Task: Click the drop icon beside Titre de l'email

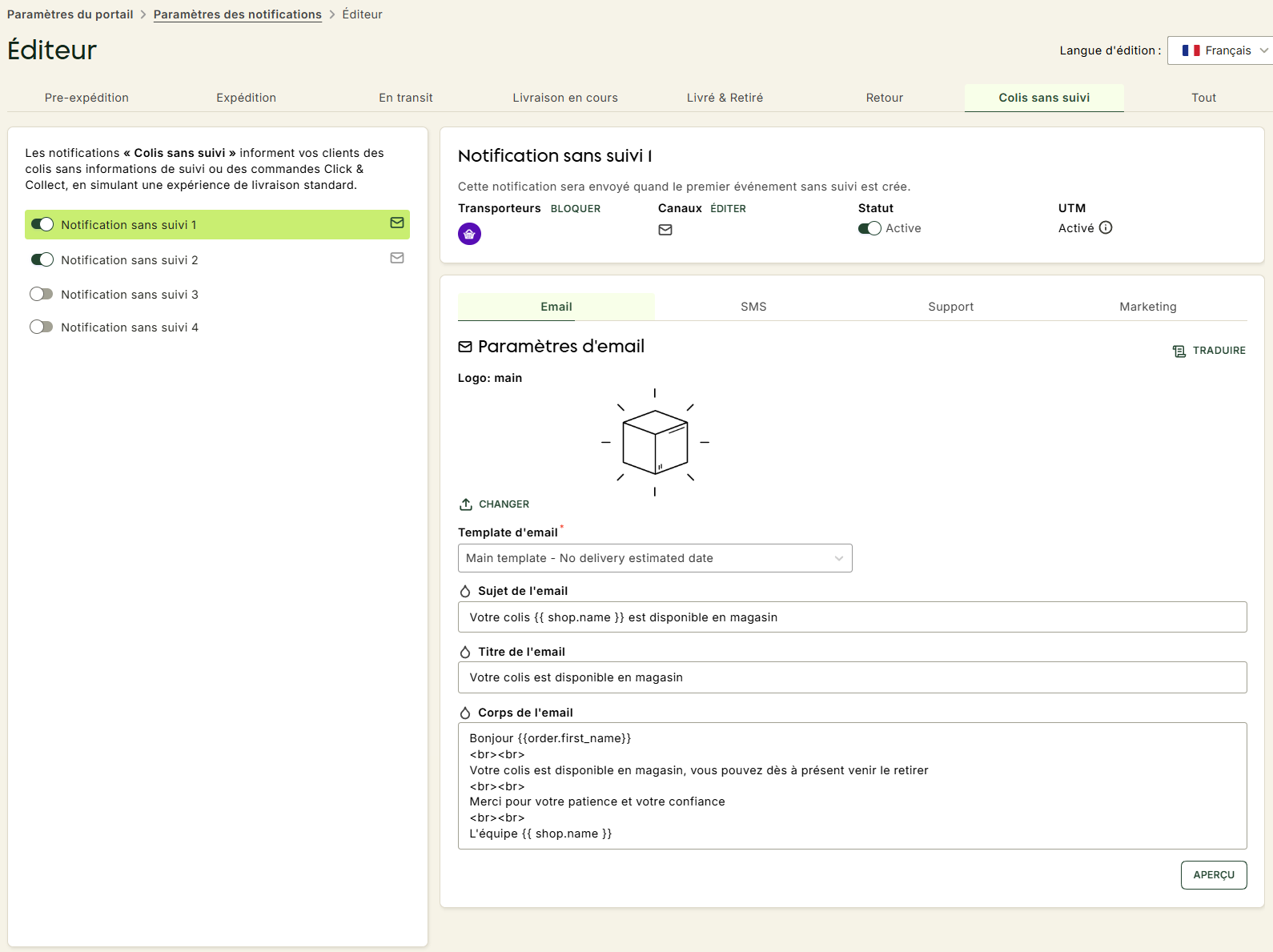Action: [465, 652]
